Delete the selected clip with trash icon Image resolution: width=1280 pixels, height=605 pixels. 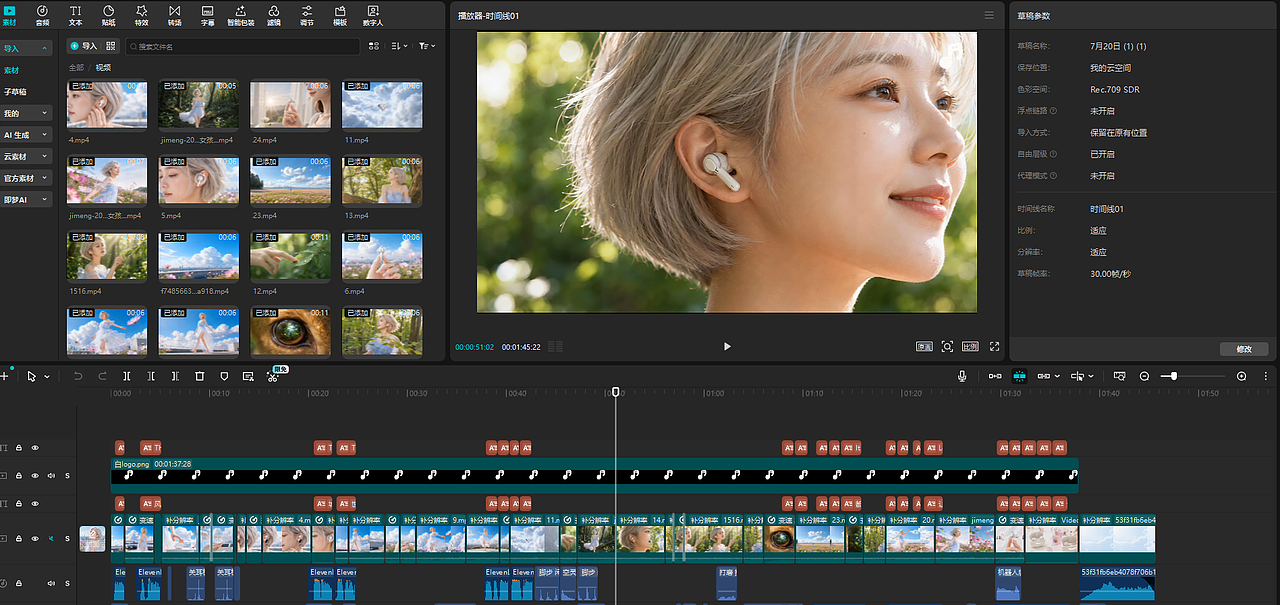coord(199,376)
